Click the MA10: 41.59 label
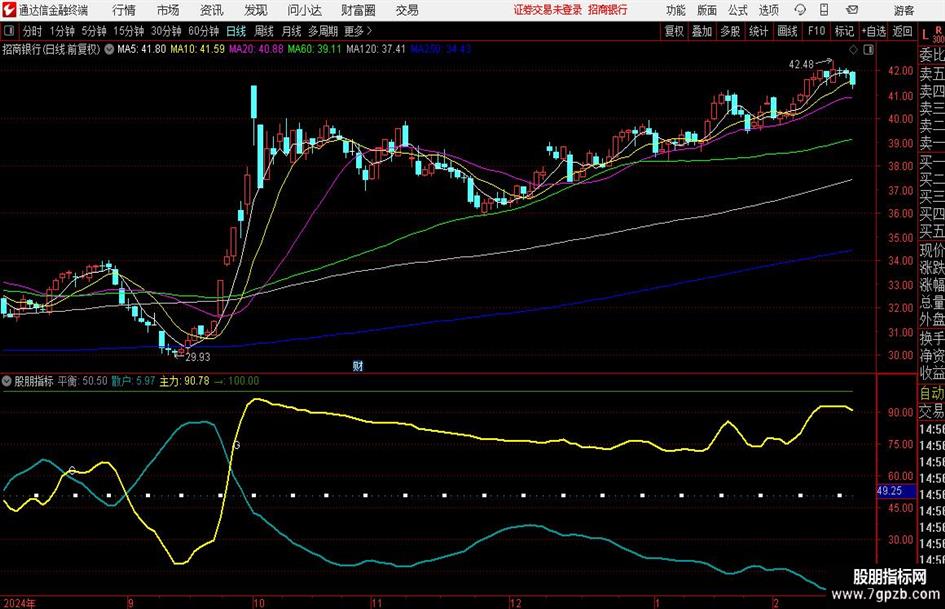945x609 pixels. (197, 49)
